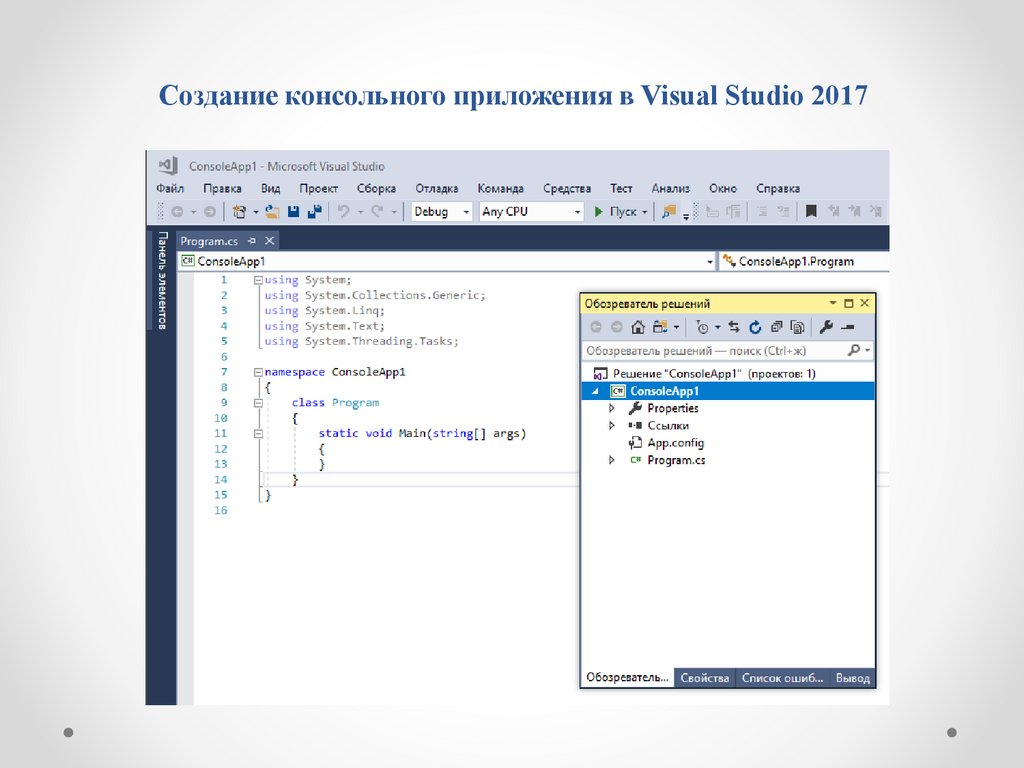Viewport: 1024px width, 768px height.
Task: Toggle the pin on Program.cs tab
Action: (x=252, y=241)
